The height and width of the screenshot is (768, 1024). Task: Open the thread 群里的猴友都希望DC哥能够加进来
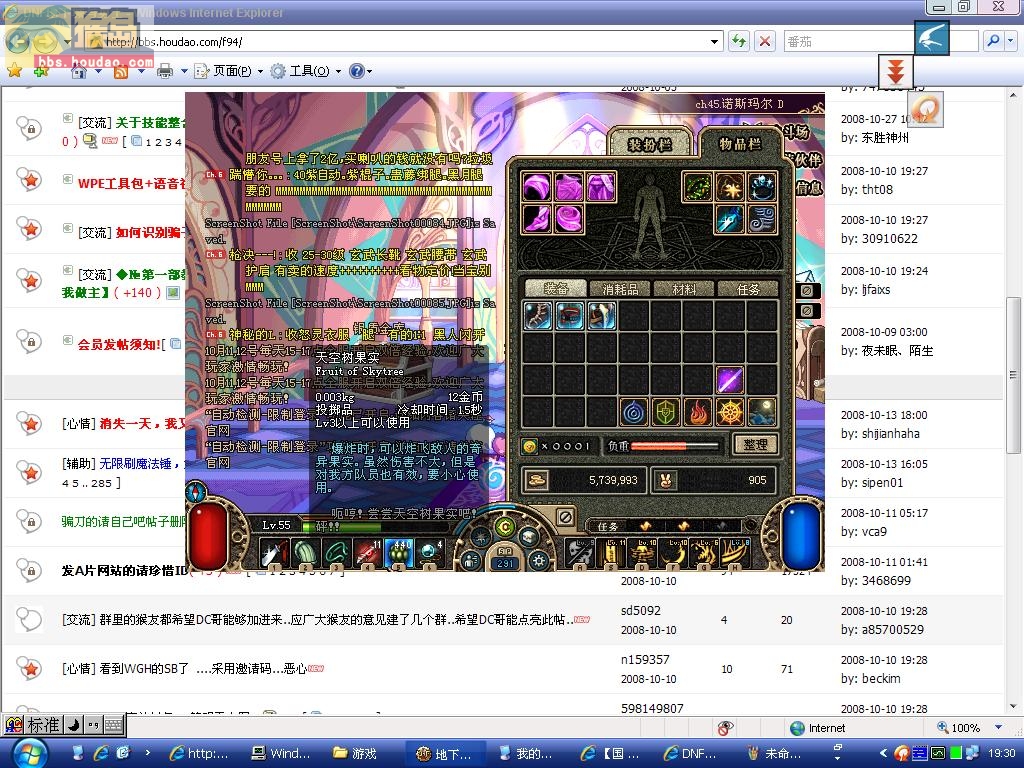336,620
